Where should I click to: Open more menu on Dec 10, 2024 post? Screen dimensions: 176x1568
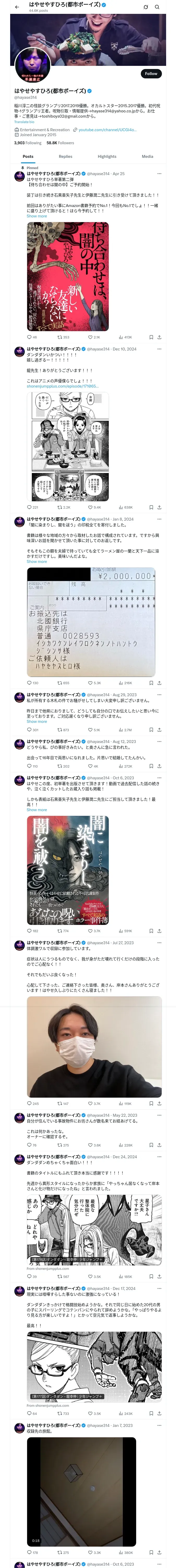tap(160, 349)
